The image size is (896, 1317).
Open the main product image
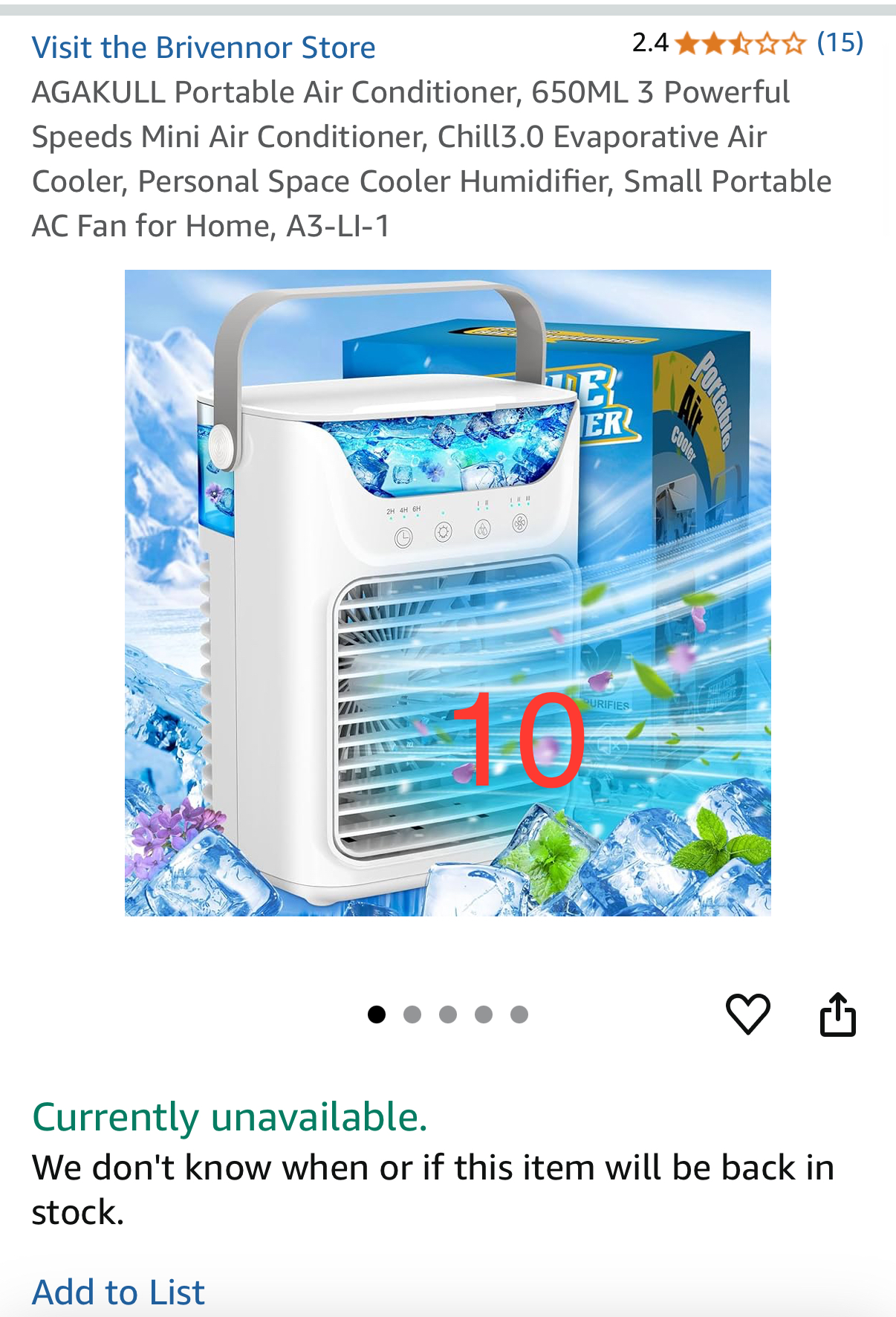(x=448, y=593)
